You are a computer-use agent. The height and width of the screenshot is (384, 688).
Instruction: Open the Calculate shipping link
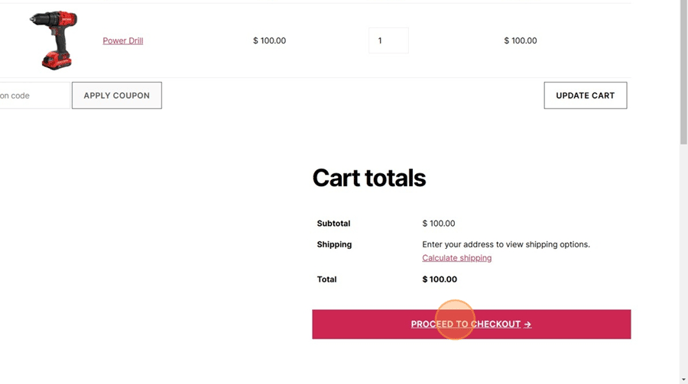tap(457, 258)
